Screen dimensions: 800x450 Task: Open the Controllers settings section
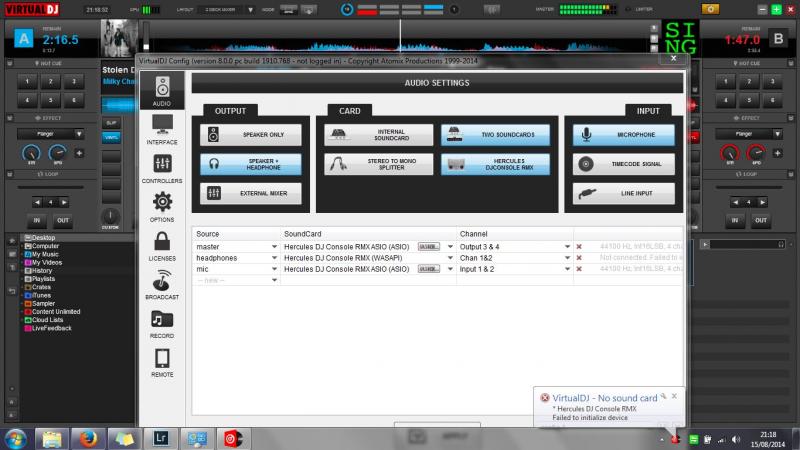click(162, 168)
